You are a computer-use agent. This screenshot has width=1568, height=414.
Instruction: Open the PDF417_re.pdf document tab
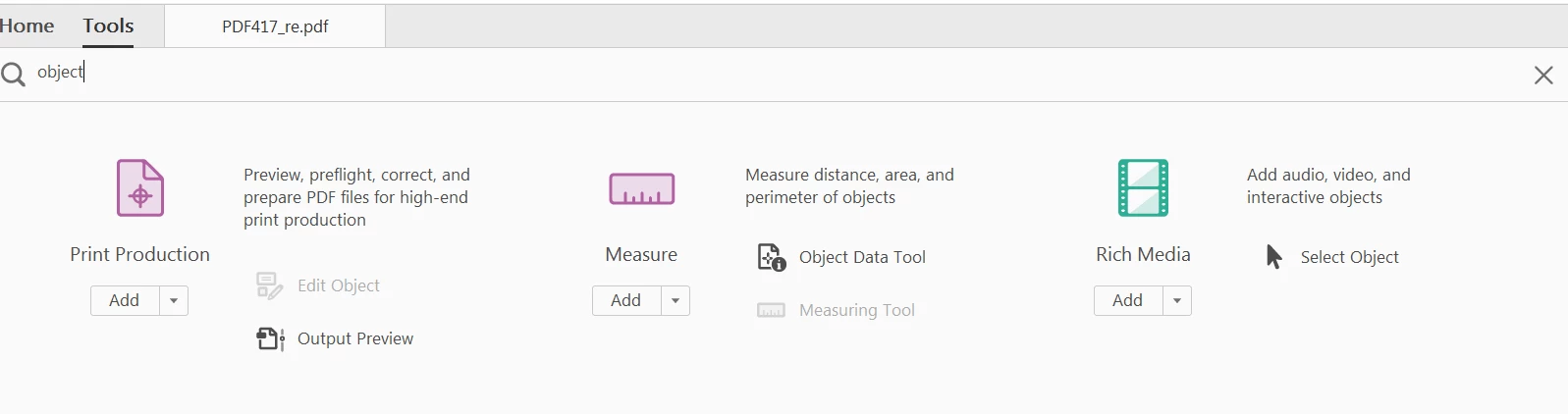point(275,26)
